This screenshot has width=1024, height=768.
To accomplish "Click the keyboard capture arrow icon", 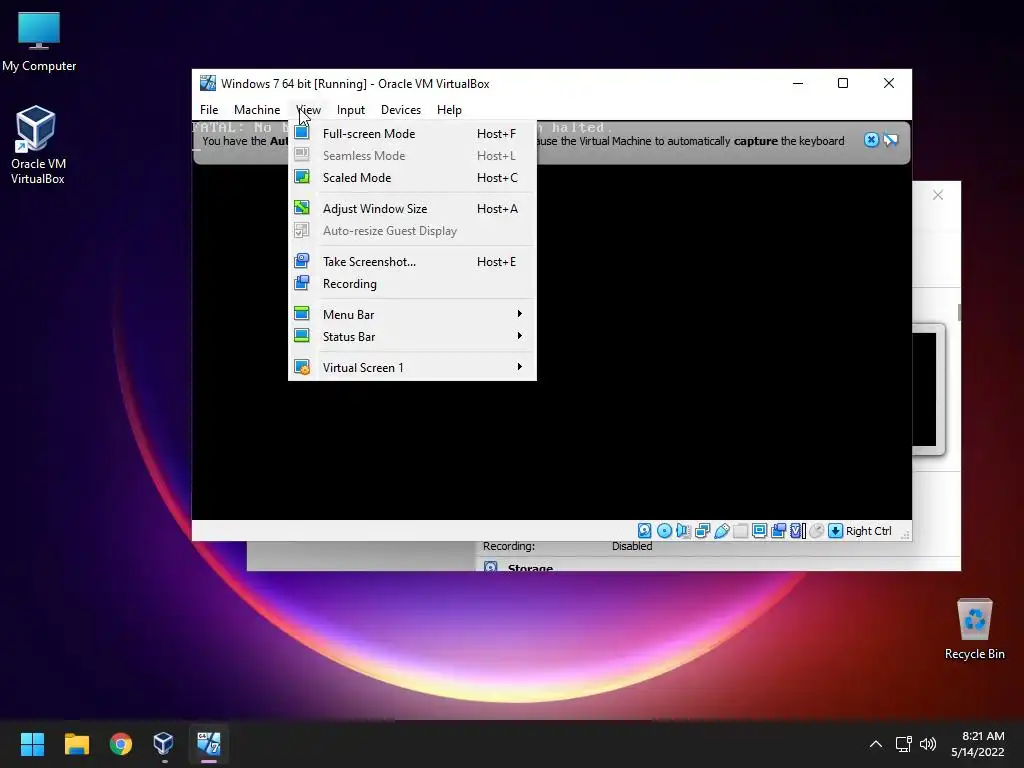I will (835, 531).
